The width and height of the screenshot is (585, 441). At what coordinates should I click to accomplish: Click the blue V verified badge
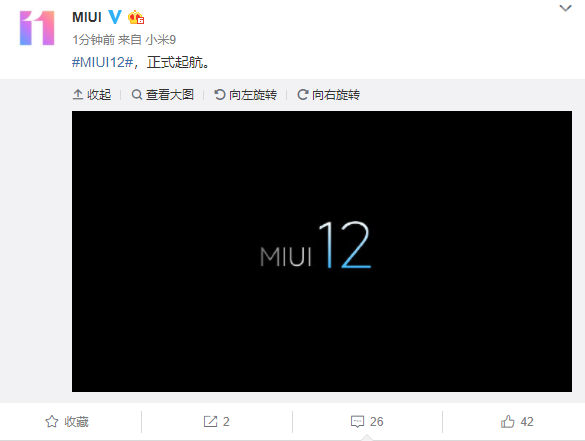(115, 17)
